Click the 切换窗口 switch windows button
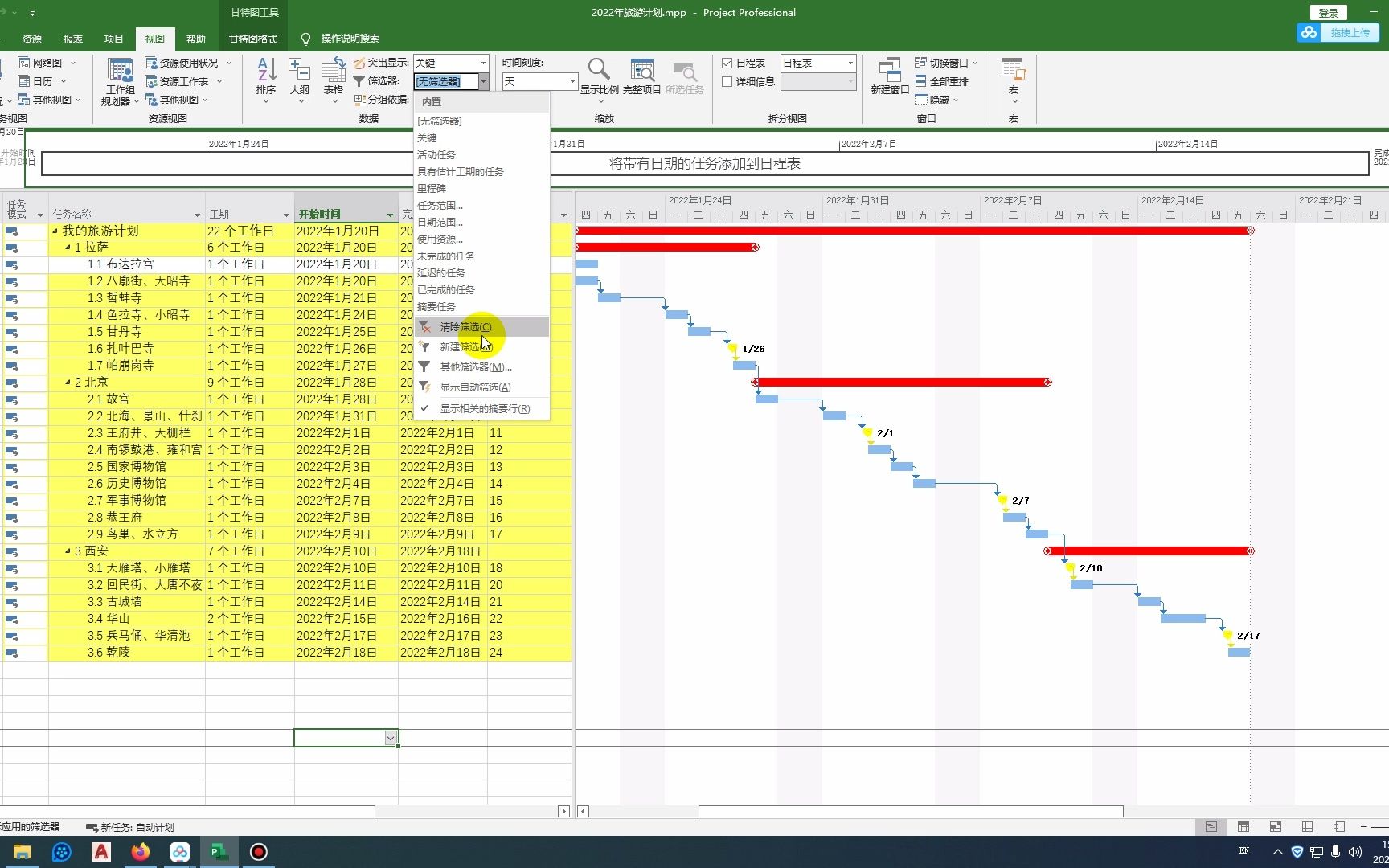The image size is (1389, 868). [x=946, y=63]
